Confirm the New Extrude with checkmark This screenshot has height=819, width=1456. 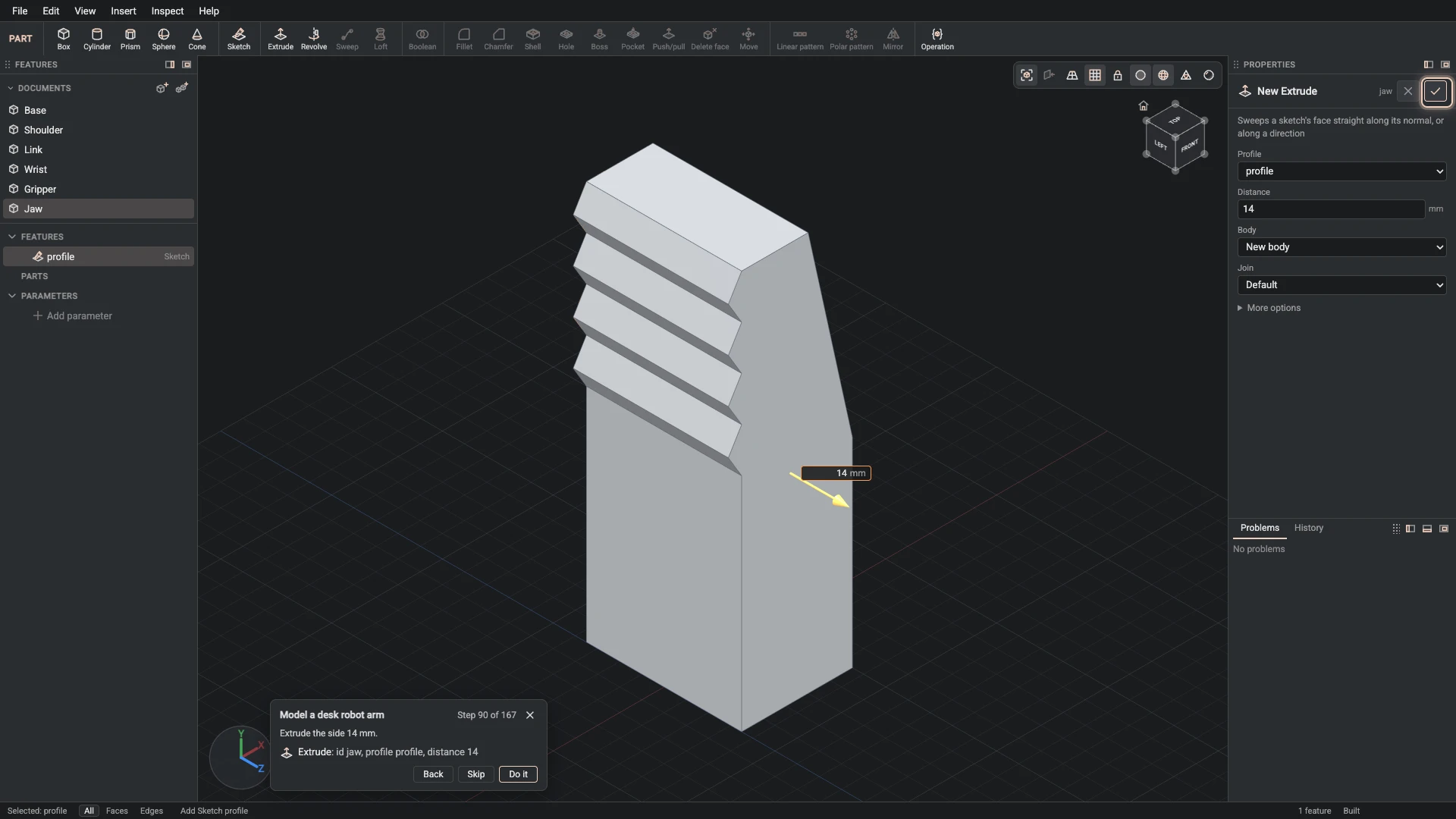(x=1436, y=91)
